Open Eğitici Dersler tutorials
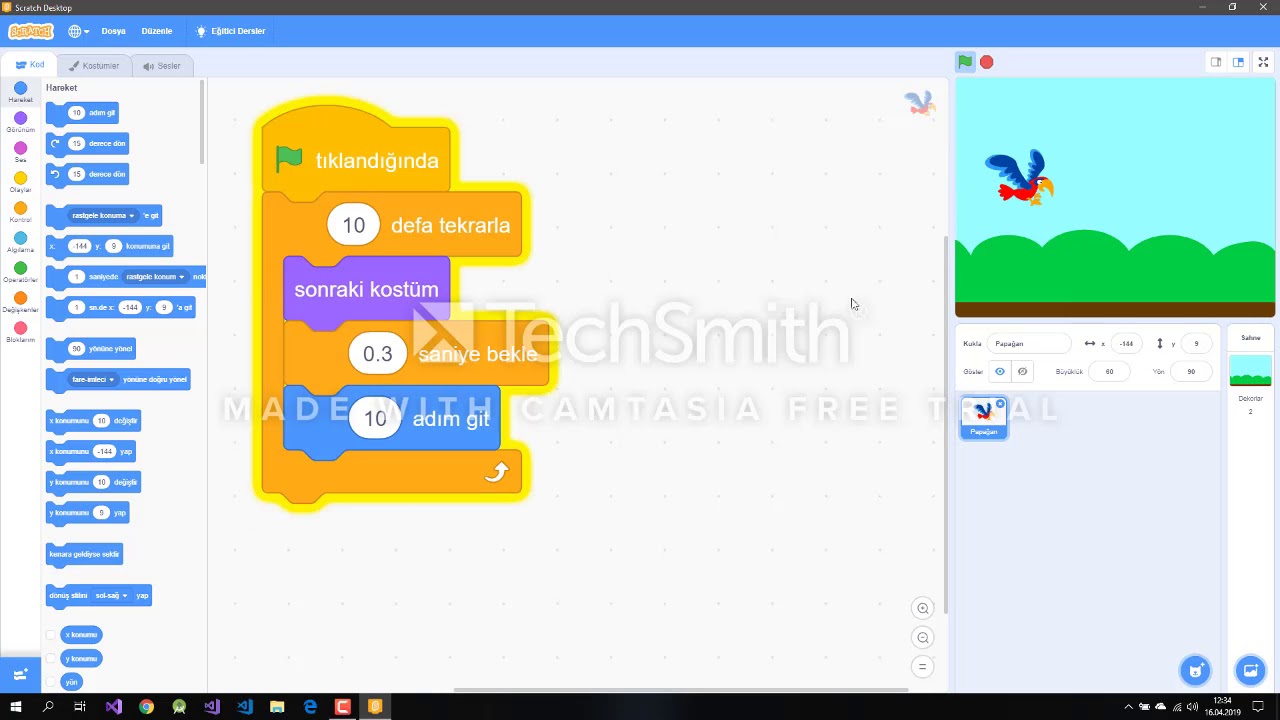Screen dimensions: 1280x720 [x=230, y=31]
